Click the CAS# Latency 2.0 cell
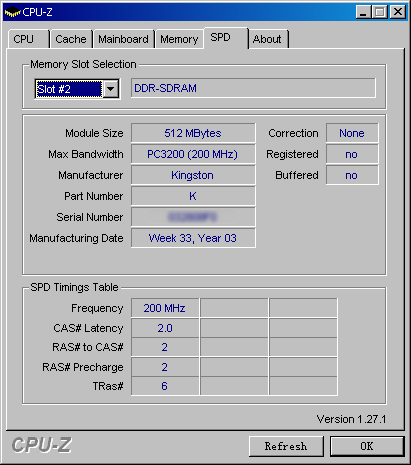Screen dimensions: 411x465 point(165,328)
